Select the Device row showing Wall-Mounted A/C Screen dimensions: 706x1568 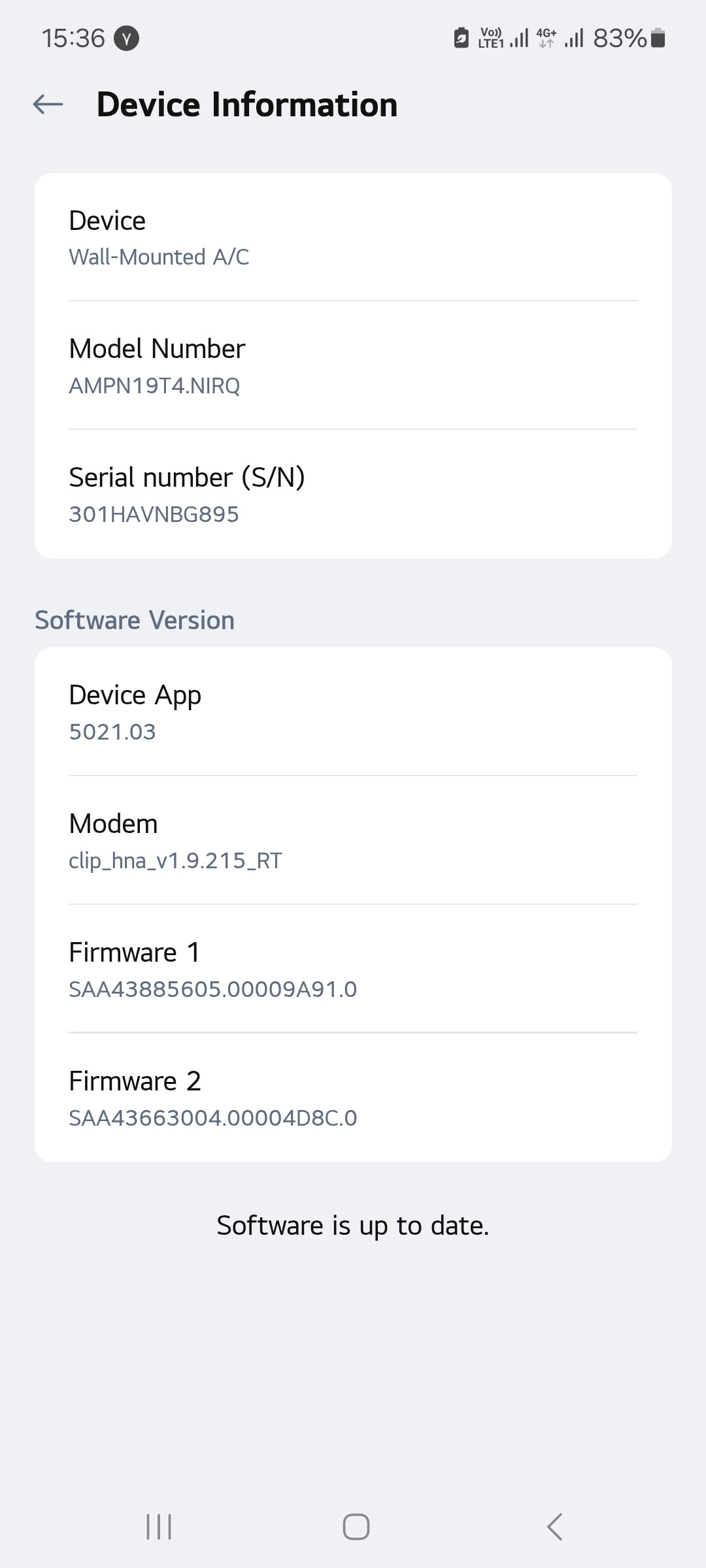click(x=353, y=238)
